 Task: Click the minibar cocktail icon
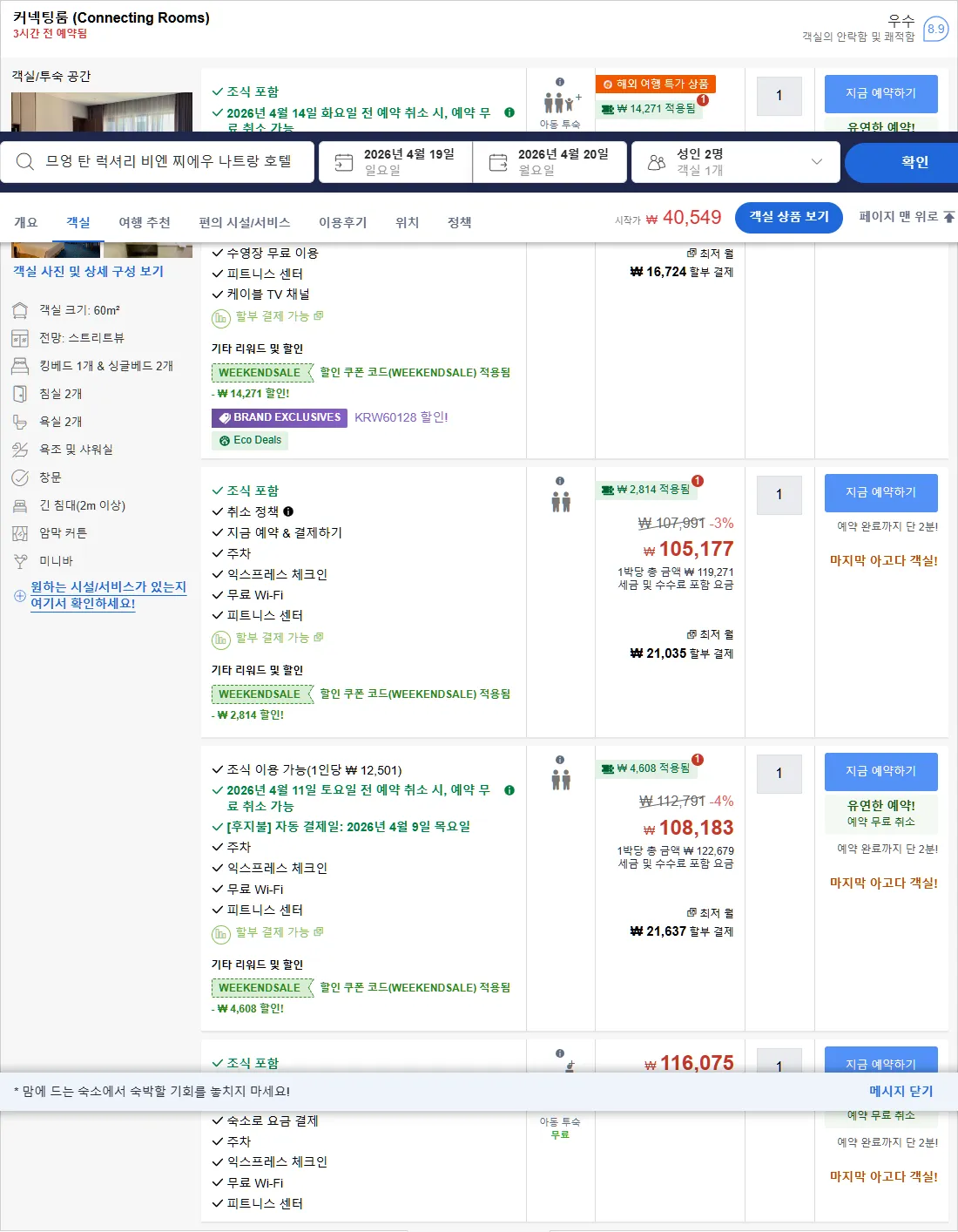tap(20, 561)
